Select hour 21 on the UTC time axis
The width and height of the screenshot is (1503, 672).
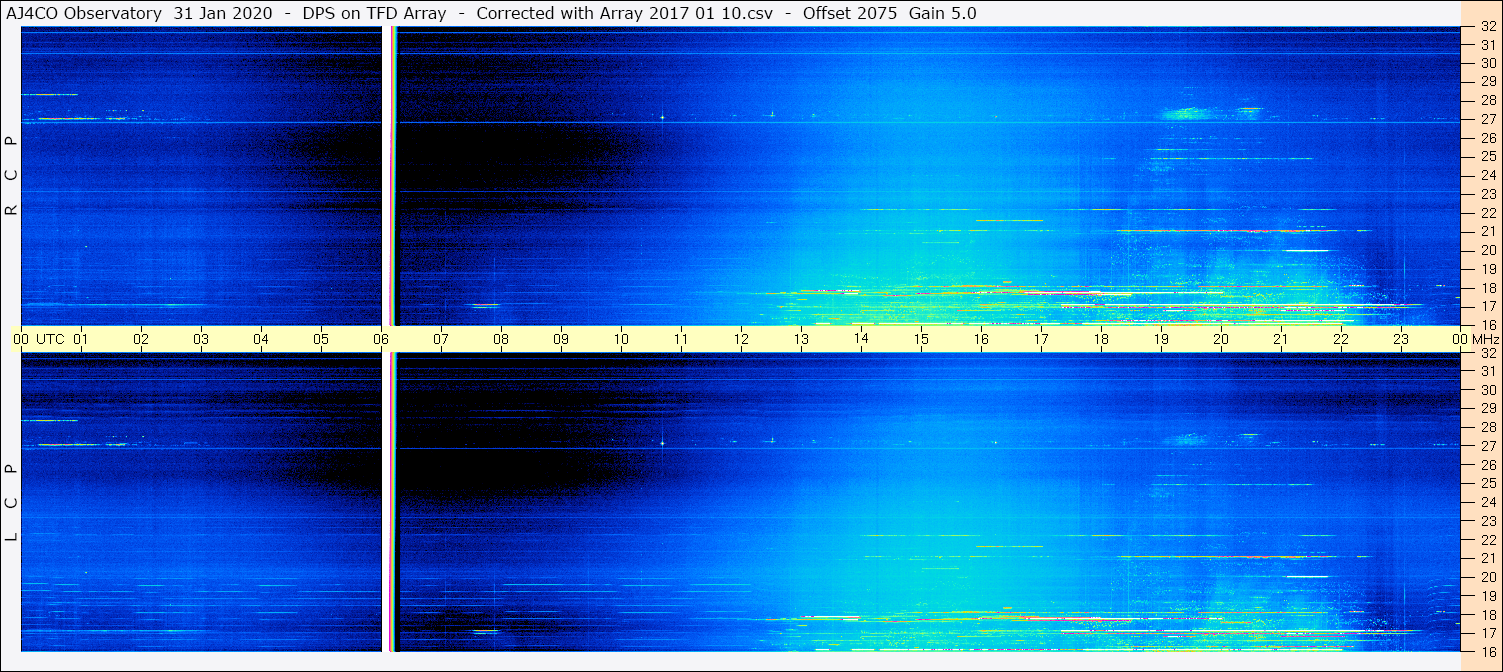pos(1281,339)
